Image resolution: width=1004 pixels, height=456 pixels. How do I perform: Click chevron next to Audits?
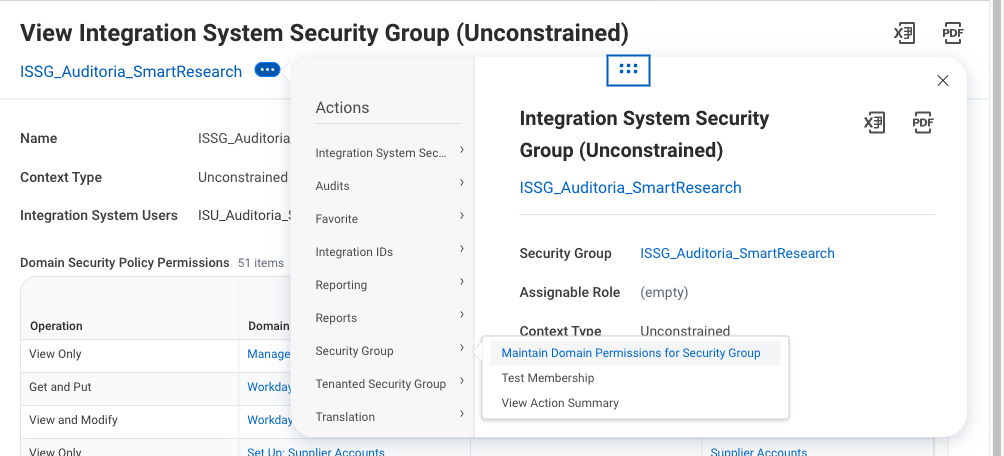pos(462,183)
